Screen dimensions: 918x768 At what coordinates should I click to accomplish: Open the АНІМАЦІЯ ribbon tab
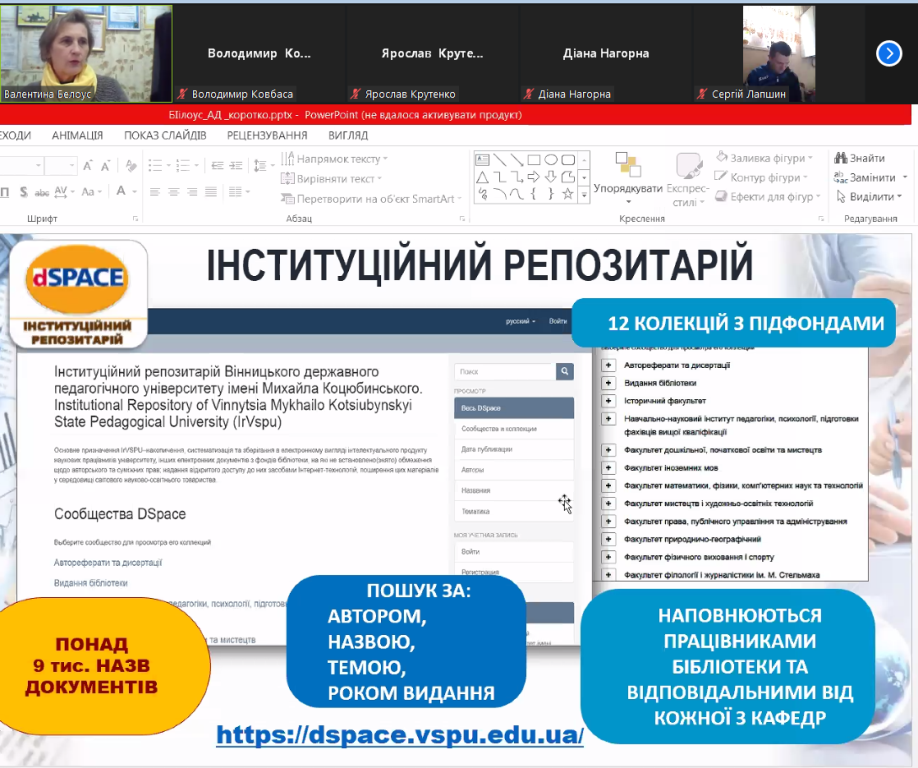click(77, 135)
